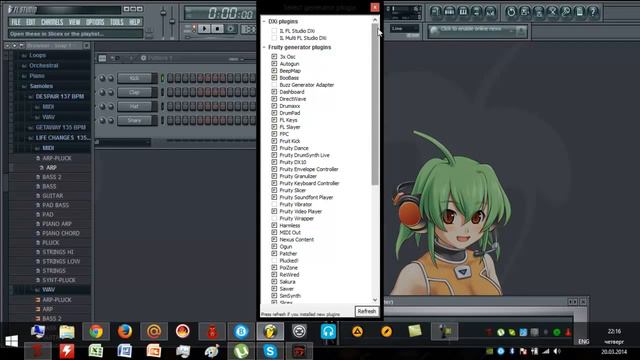Check the Fruity Wrapper checkbox
Viewport: 640px width, 360px height.
pos(274,218)
